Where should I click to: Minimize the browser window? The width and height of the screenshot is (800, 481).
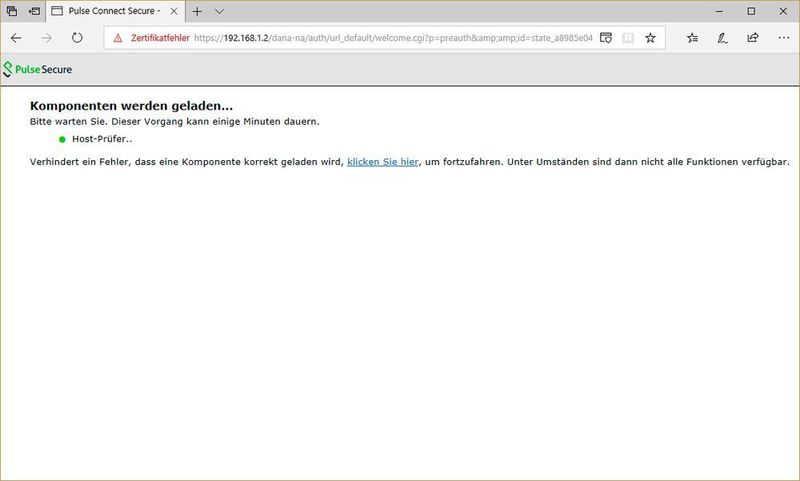[x=719, y=11]
